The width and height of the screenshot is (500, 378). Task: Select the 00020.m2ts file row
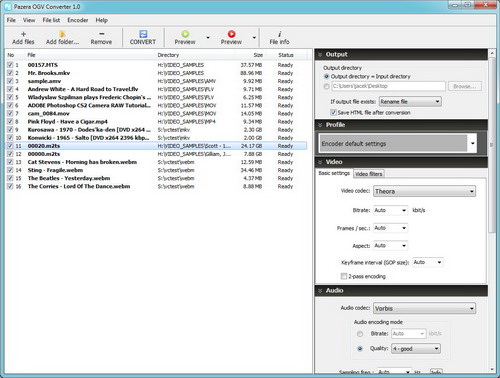click(156, 146)
